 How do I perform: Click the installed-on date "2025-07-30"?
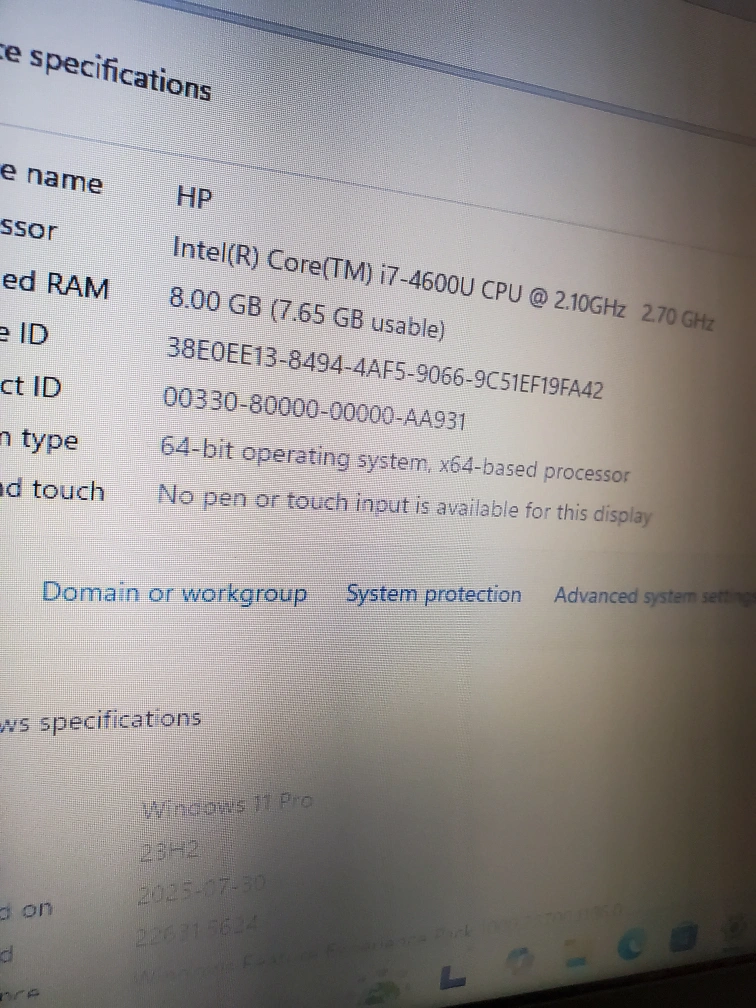tap(201, 890)
